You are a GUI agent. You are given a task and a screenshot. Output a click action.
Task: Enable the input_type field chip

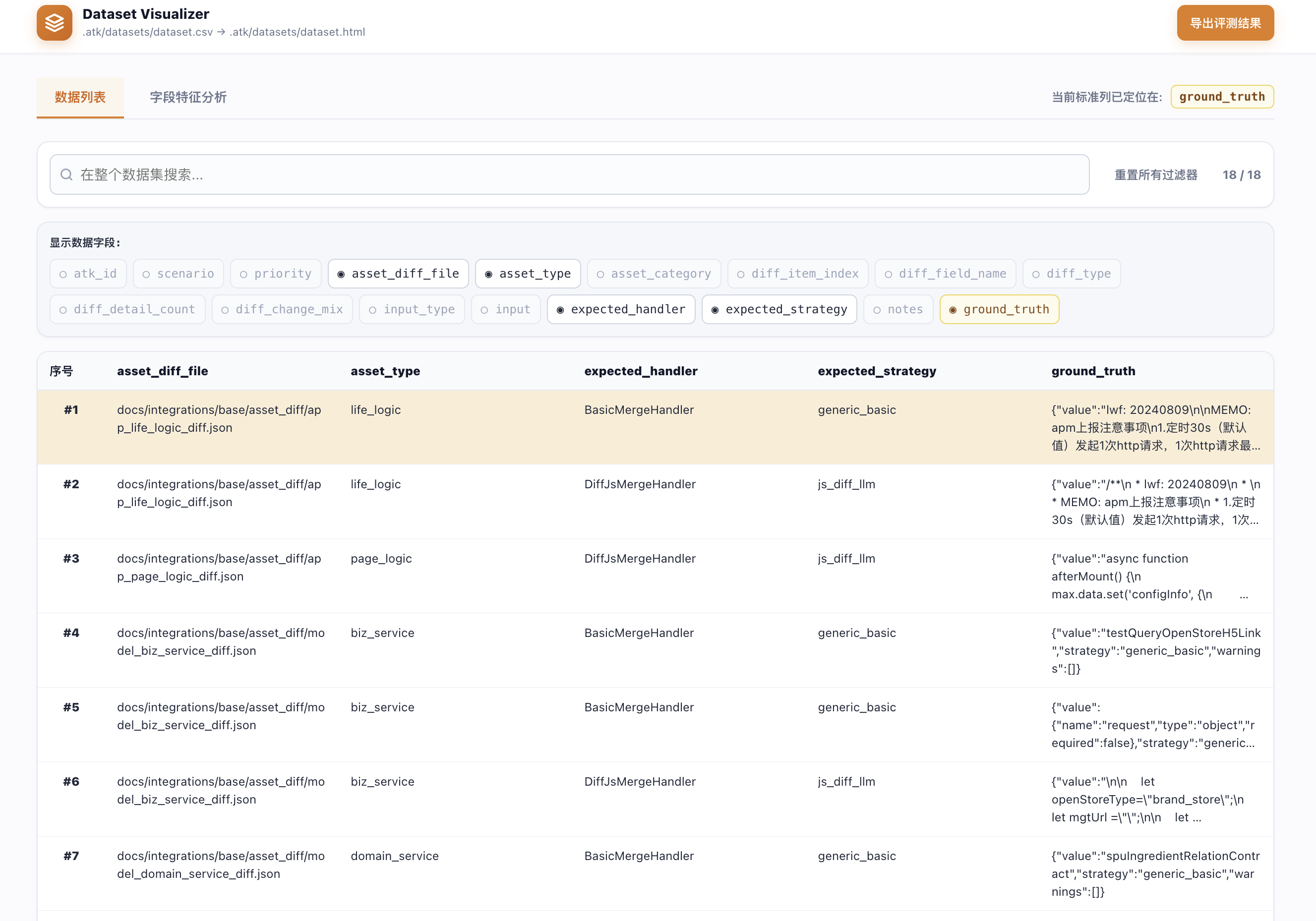click(x=412, y=309)
